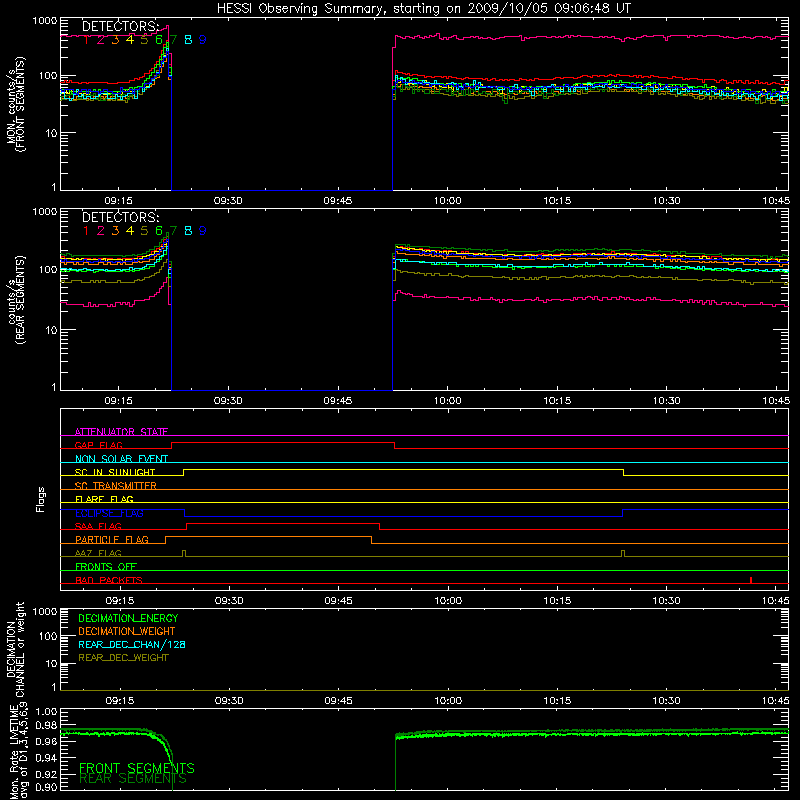Click the NON_SOLAR_EVENT flag label

(x=121, y=459)
